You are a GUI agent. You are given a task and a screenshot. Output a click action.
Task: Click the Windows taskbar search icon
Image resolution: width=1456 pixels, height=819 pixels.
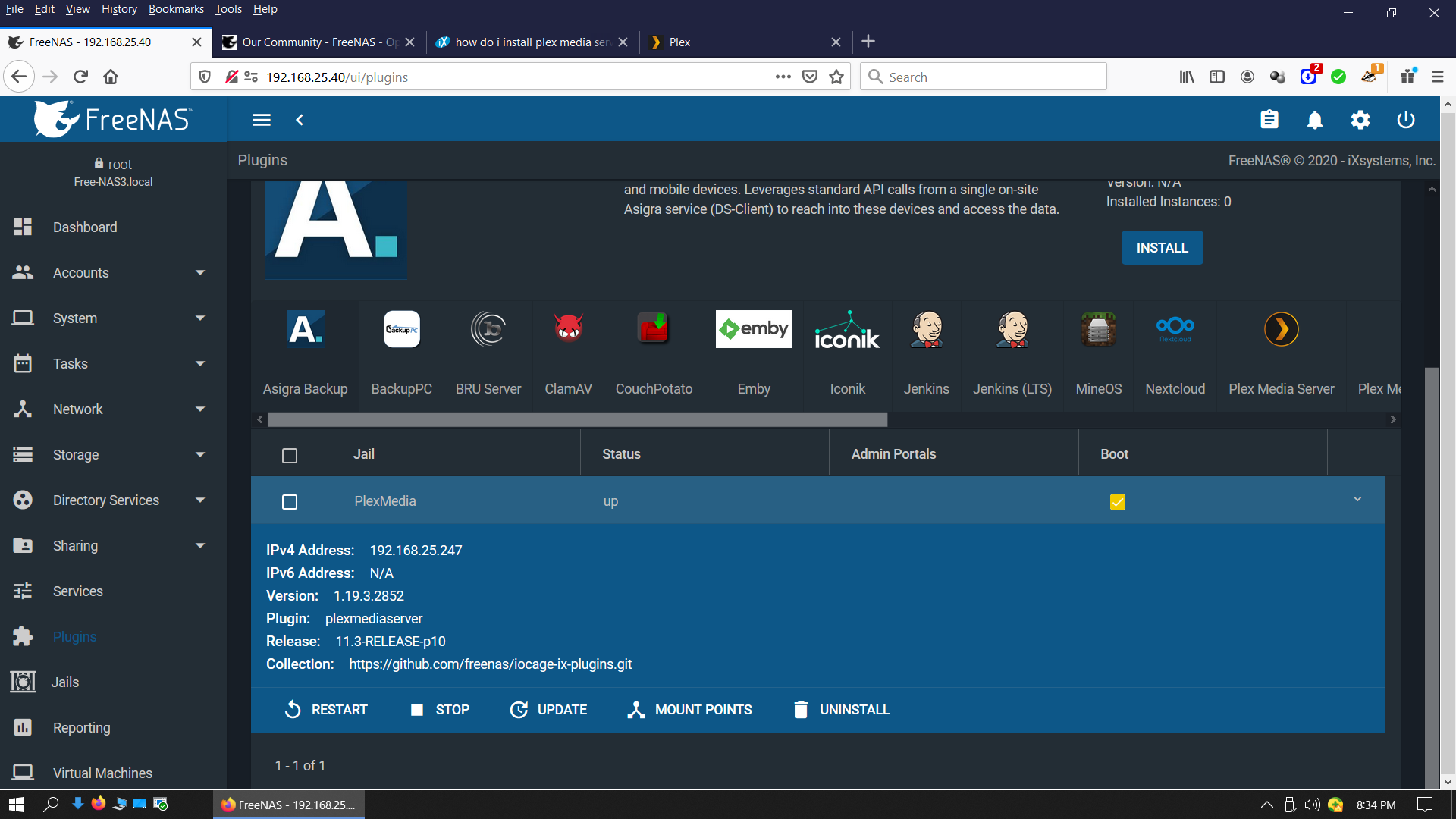tap(51, 805)
